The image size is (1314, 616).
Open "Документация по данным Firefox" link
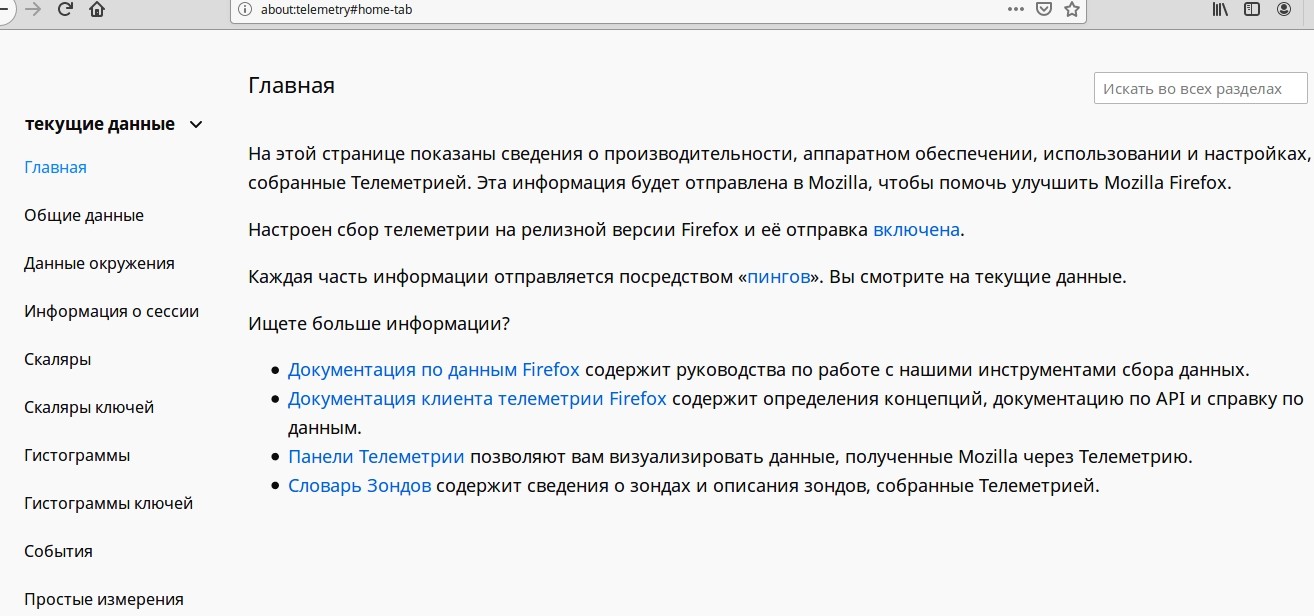(434, 369)
